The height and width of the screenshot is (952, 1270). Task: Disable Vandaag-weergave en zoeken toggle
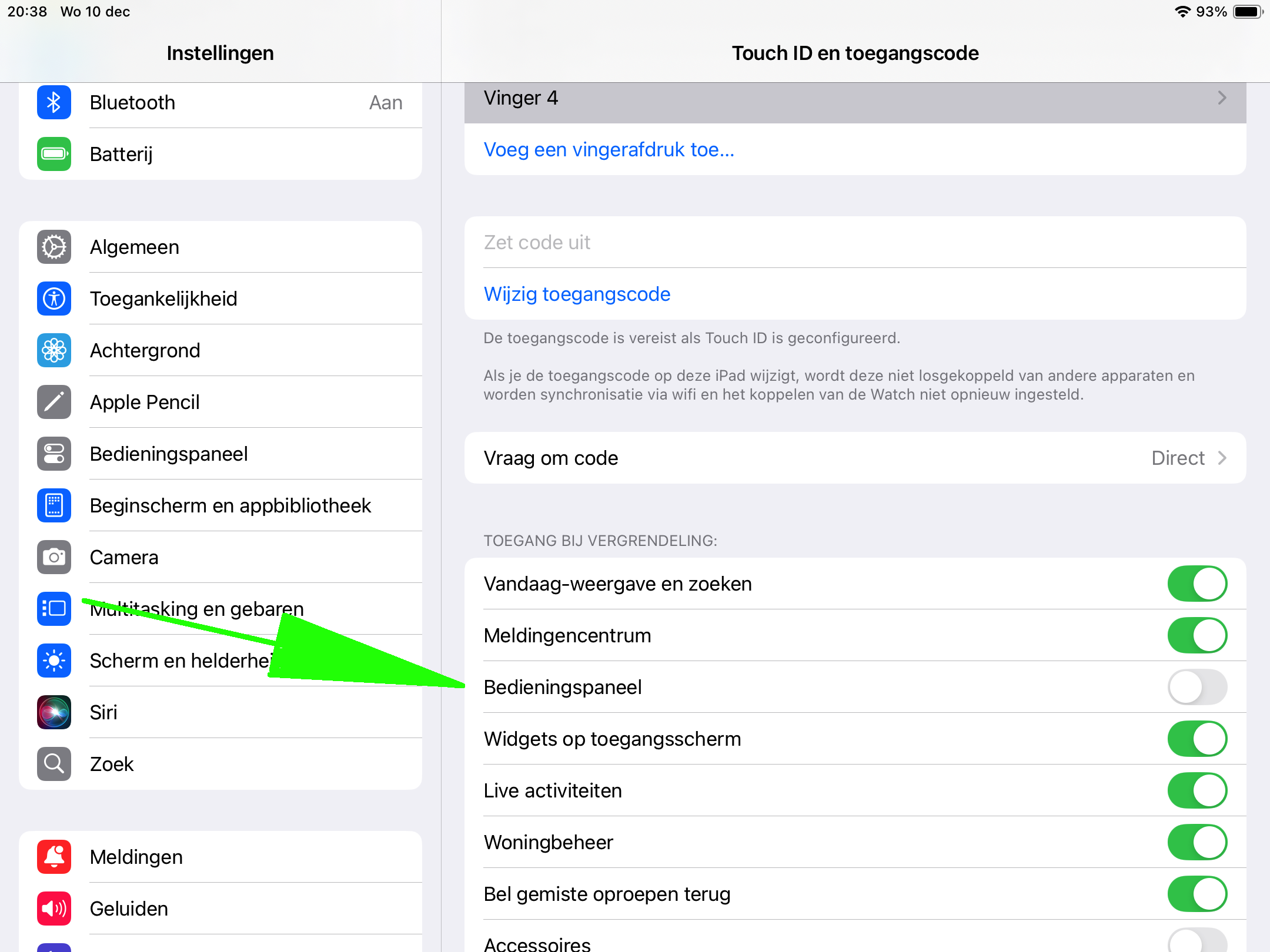1197,584
